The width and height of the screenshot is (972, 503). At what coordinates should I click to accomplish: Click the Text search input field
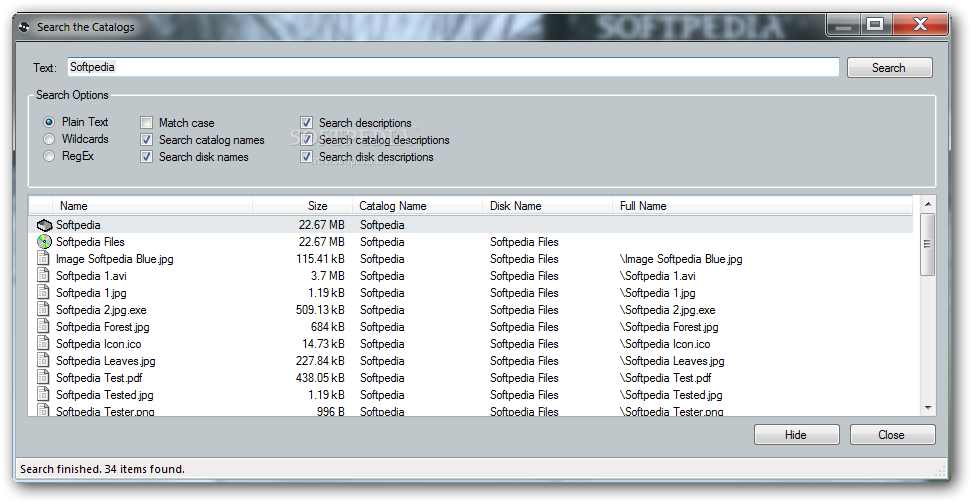click(453, 67)
